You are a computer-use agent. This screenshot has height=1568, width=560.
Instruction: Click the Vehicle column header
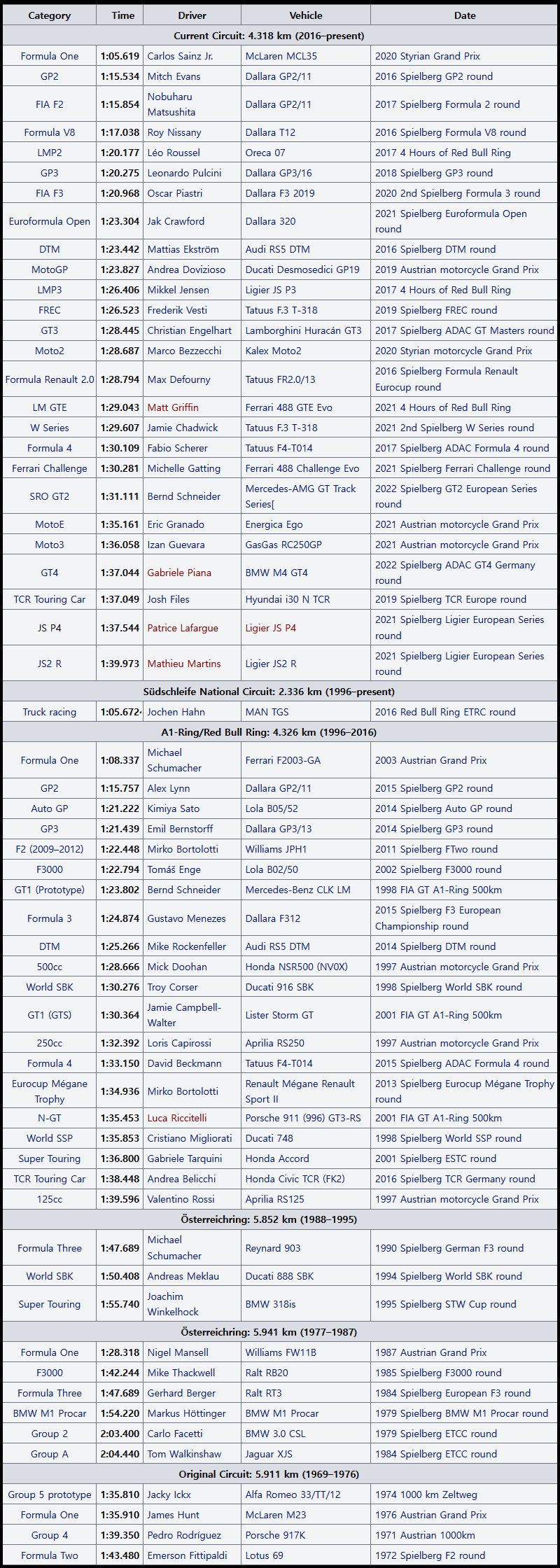point(306,15)
